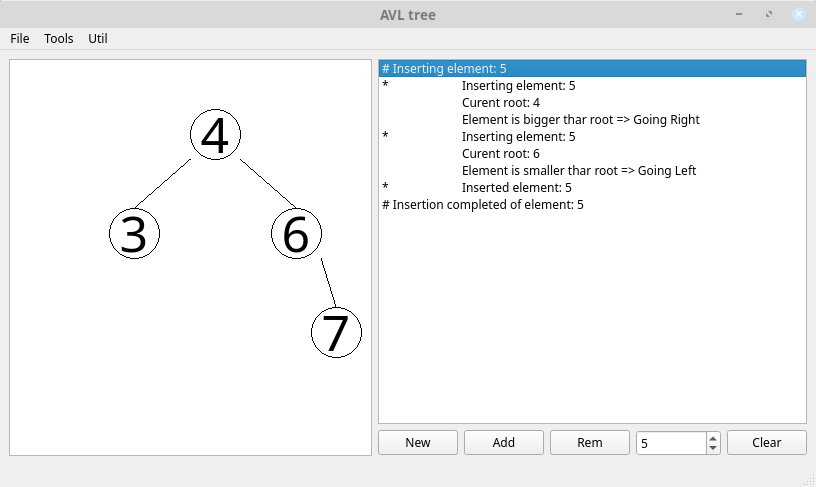The height and width of the screenshot is (487, 816).
Task: Clear the log with Clear button
Action: click(766, 442)
